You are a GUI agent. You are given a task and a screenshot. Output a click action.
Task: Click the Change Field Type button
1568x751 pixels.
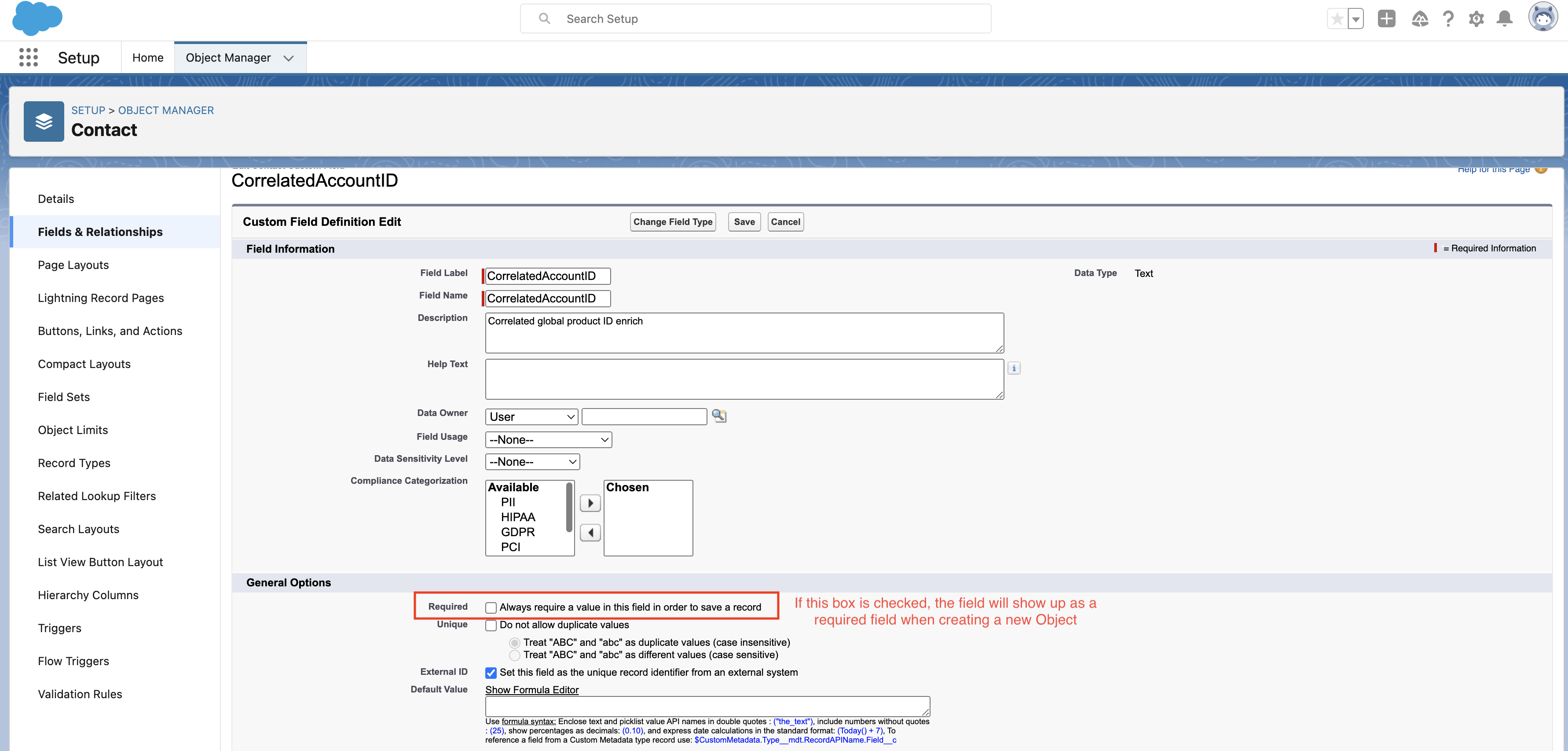click(673, 222)
